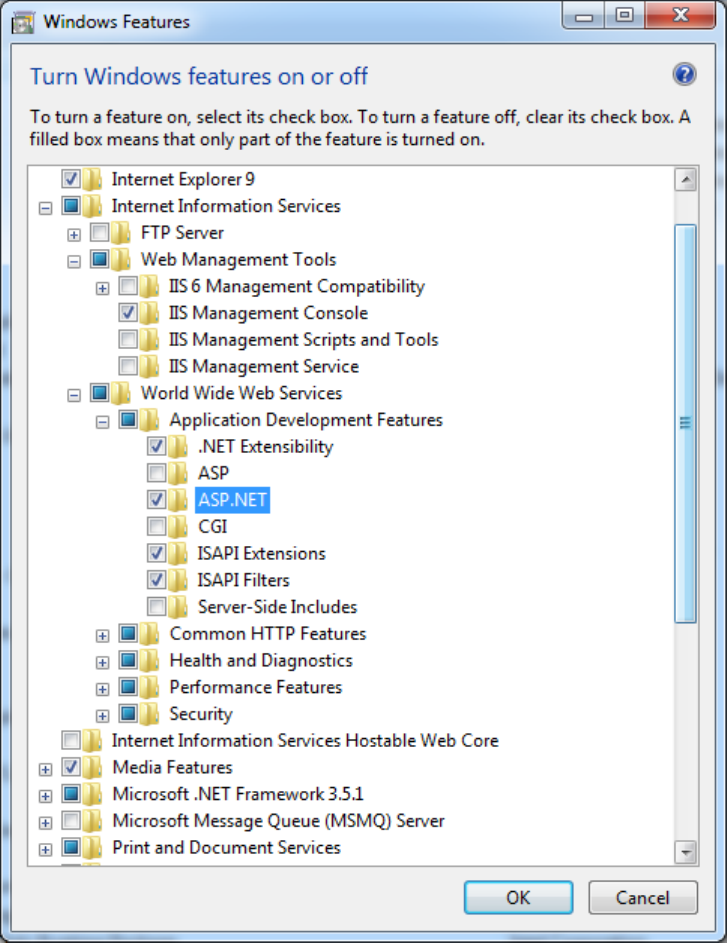Select Application Development Features label
Viewport: 727px width, 943px height.
click(x=306, y=420)
